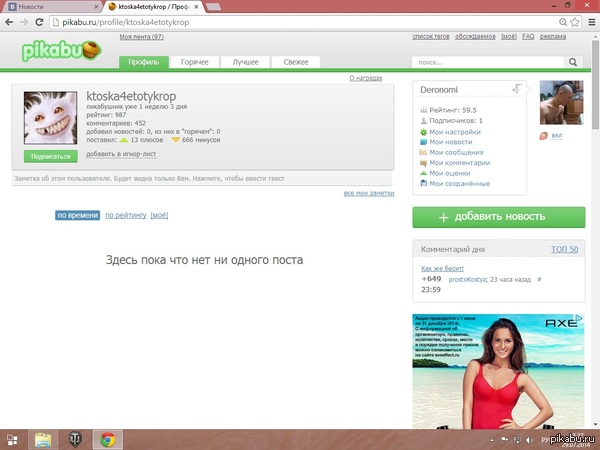Open File Explorer from the taskbar
This screenshot has width=600, height=450.
[x=44, y=438]
